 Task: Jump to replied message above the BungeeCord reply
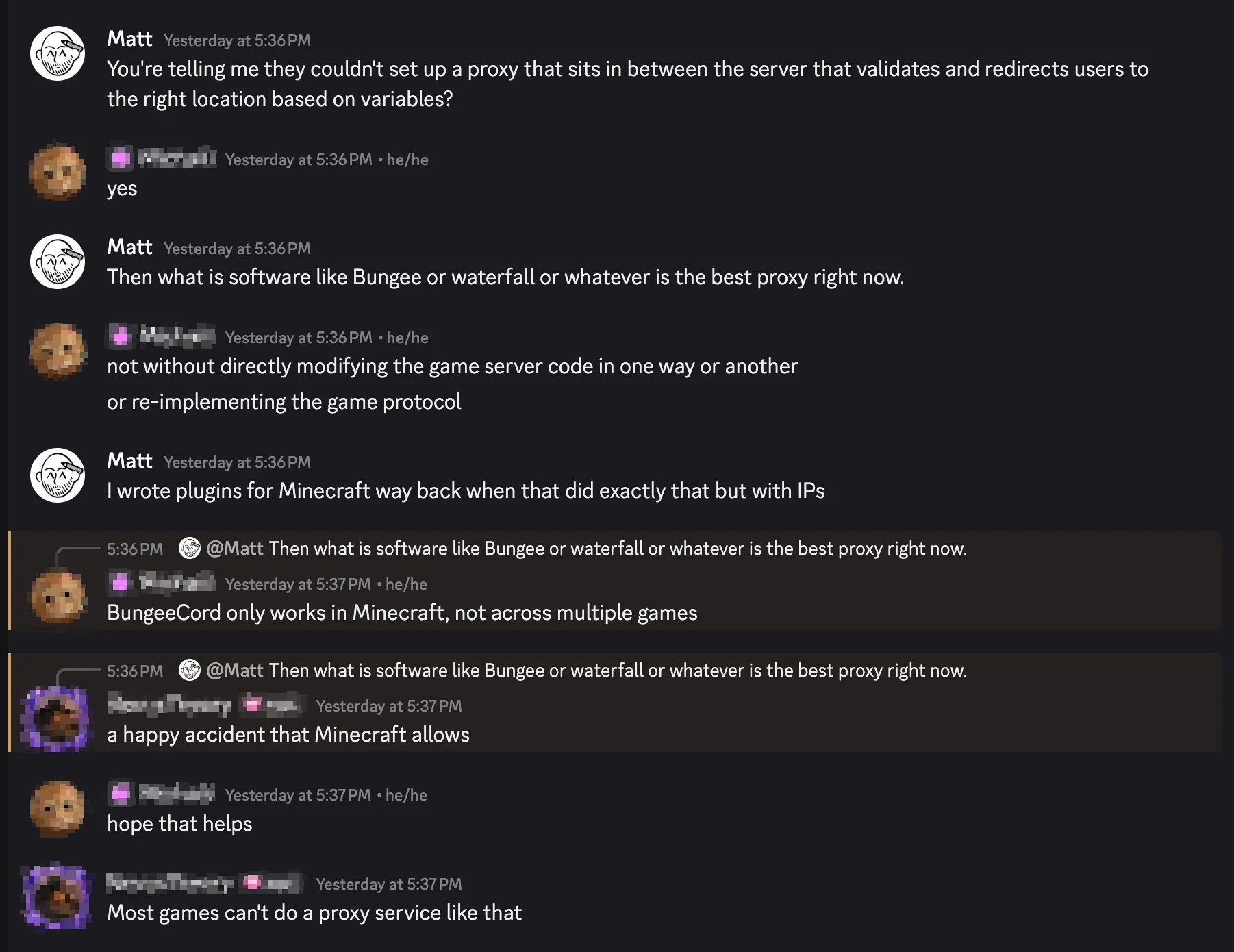(x=616, y=549)
